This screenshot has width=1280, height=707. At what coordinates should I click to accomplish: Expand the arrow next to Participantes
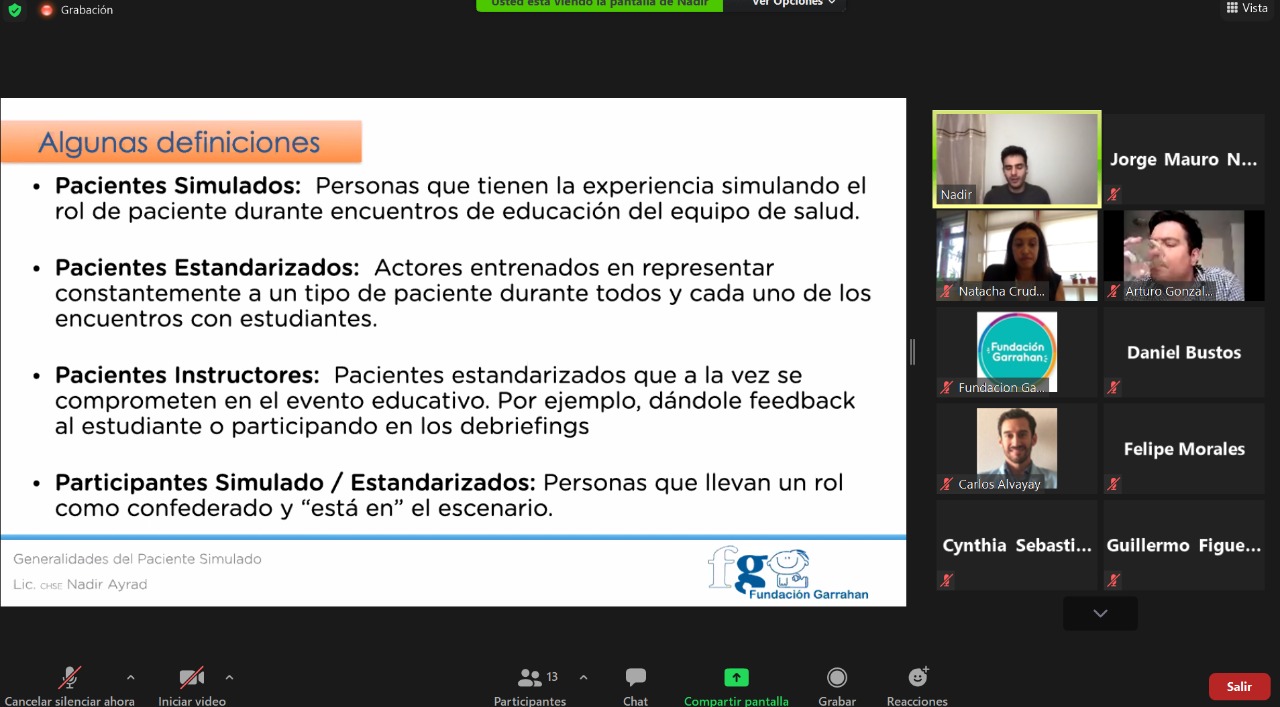[583, 677]
